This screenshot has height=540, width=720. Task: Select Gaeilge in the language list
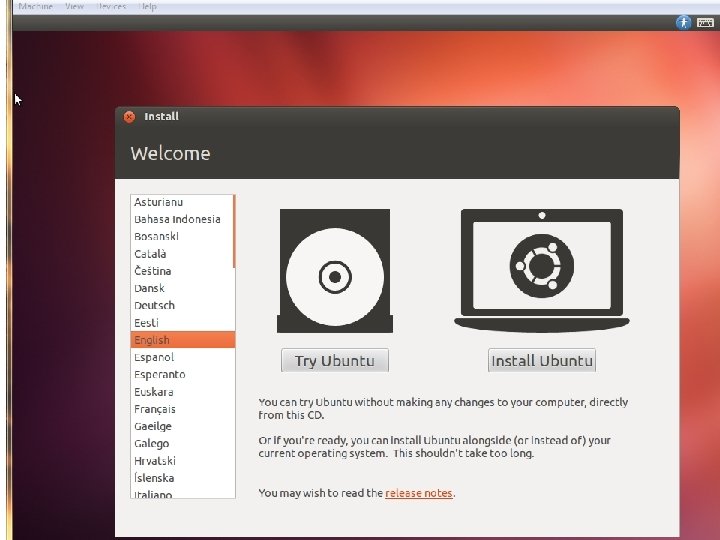182,426
